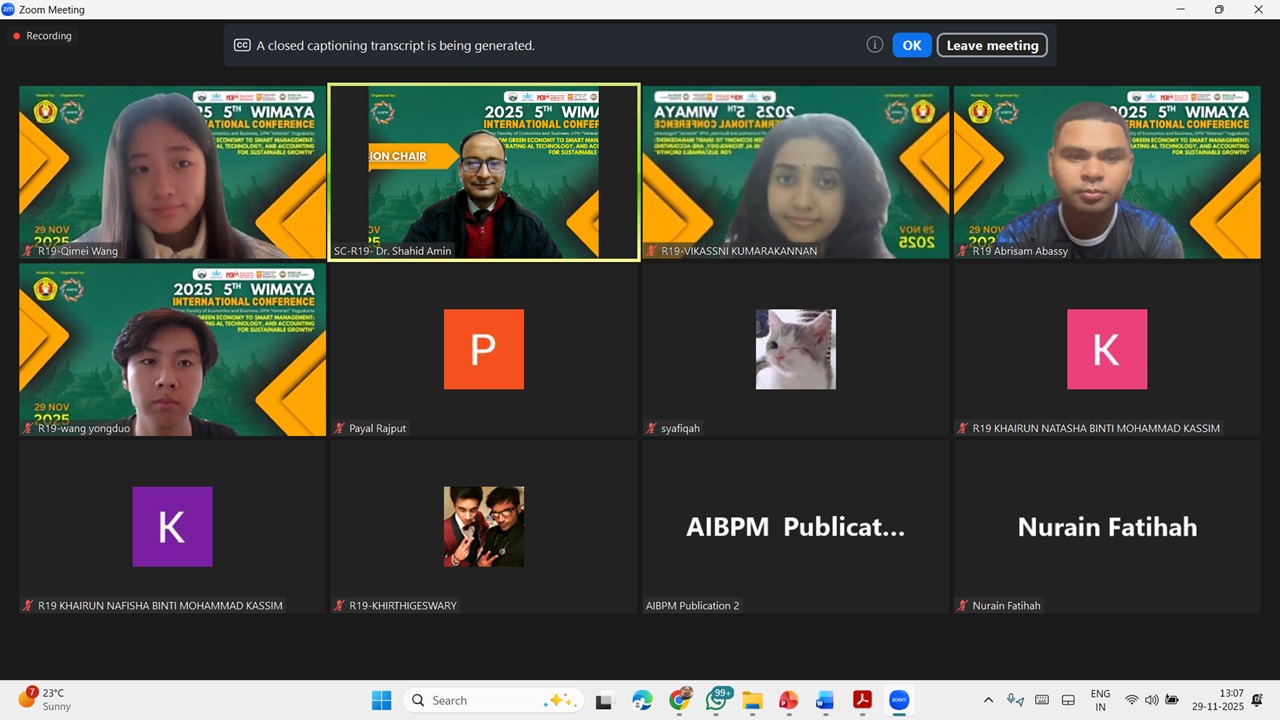Open PowerPoint from the taskbar
1280x720 pixels.
pos(788,700)
